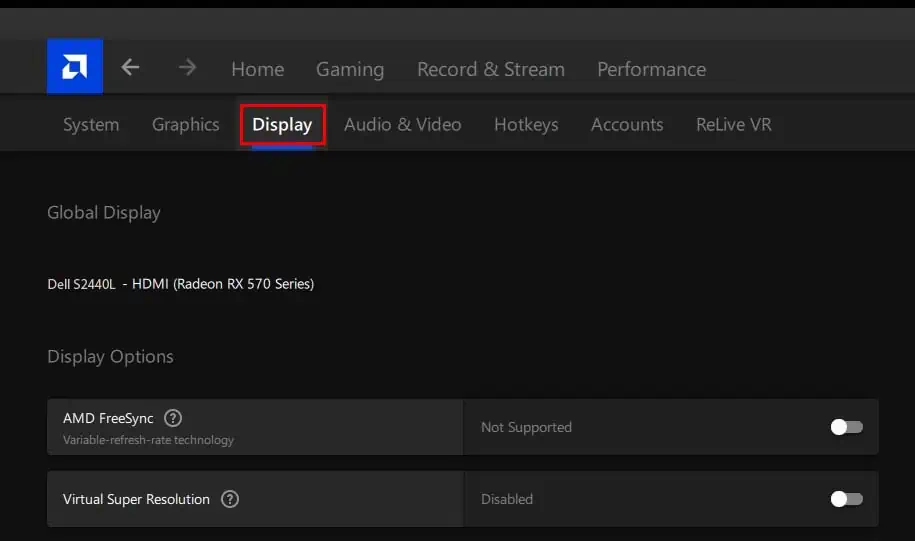Viewport: 915px width, 541px height.
Task: Open Record & Stream section
Action: pyautogui.click(x=491, y=69)
